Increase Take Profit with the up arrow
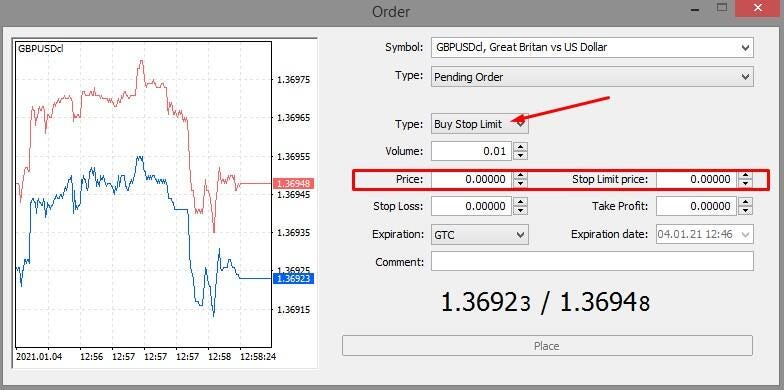Image resolution: width=784 pixels, height=390 pixels. point(746,202)
